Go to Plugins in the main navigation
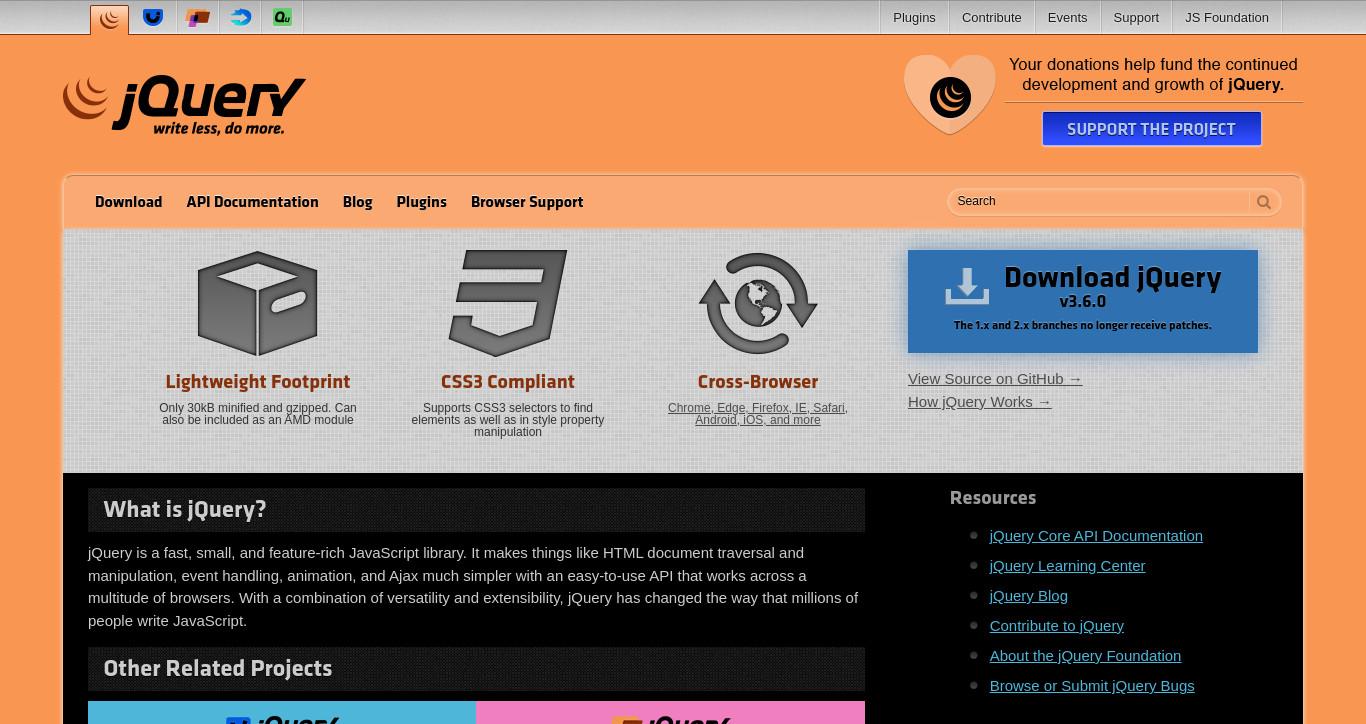Viewport: 1366px width, 724px height. pos(421,202)
